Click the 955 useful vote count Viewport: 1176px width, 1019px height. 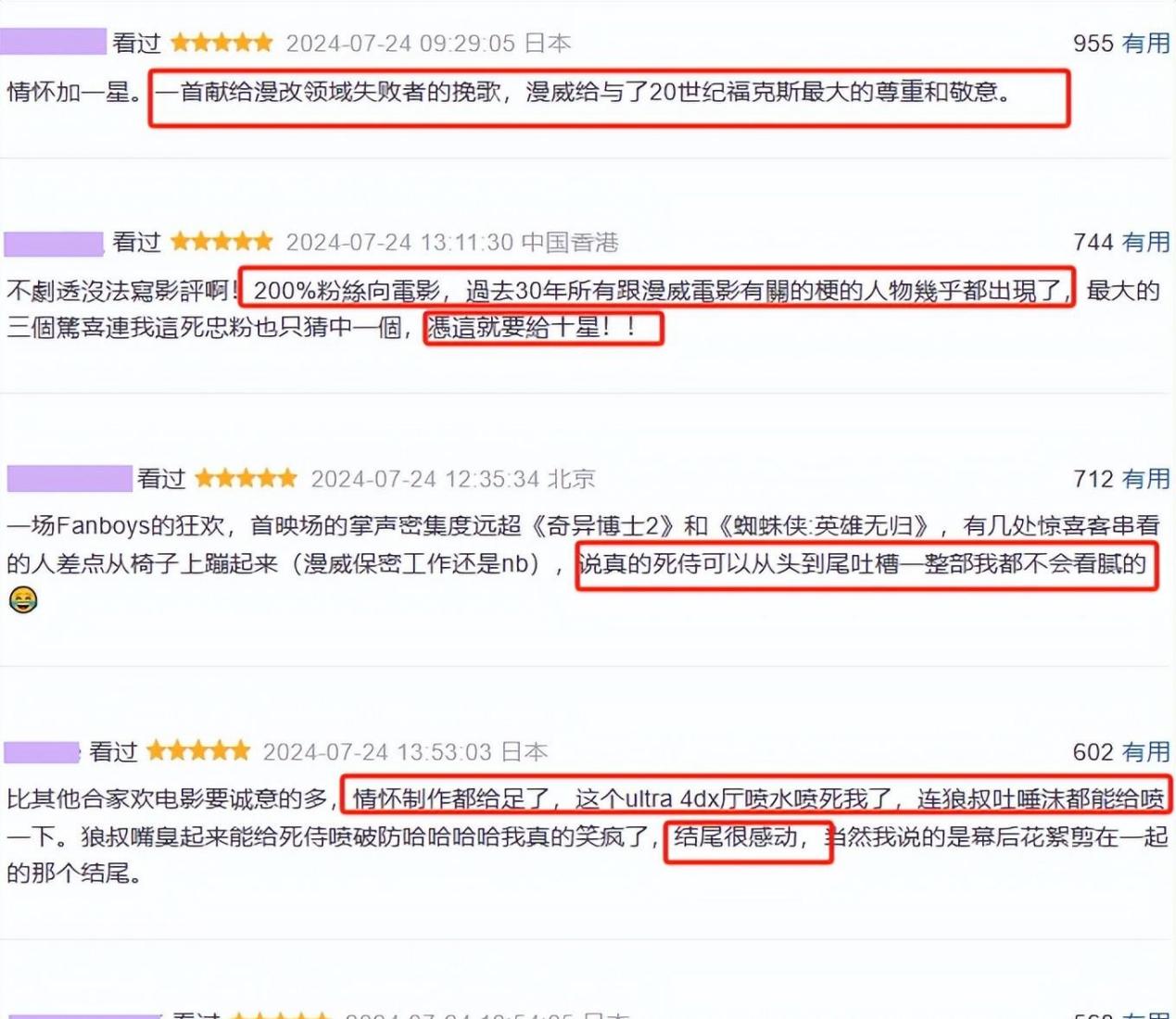pyautogui.click(x=1093, y=44)
